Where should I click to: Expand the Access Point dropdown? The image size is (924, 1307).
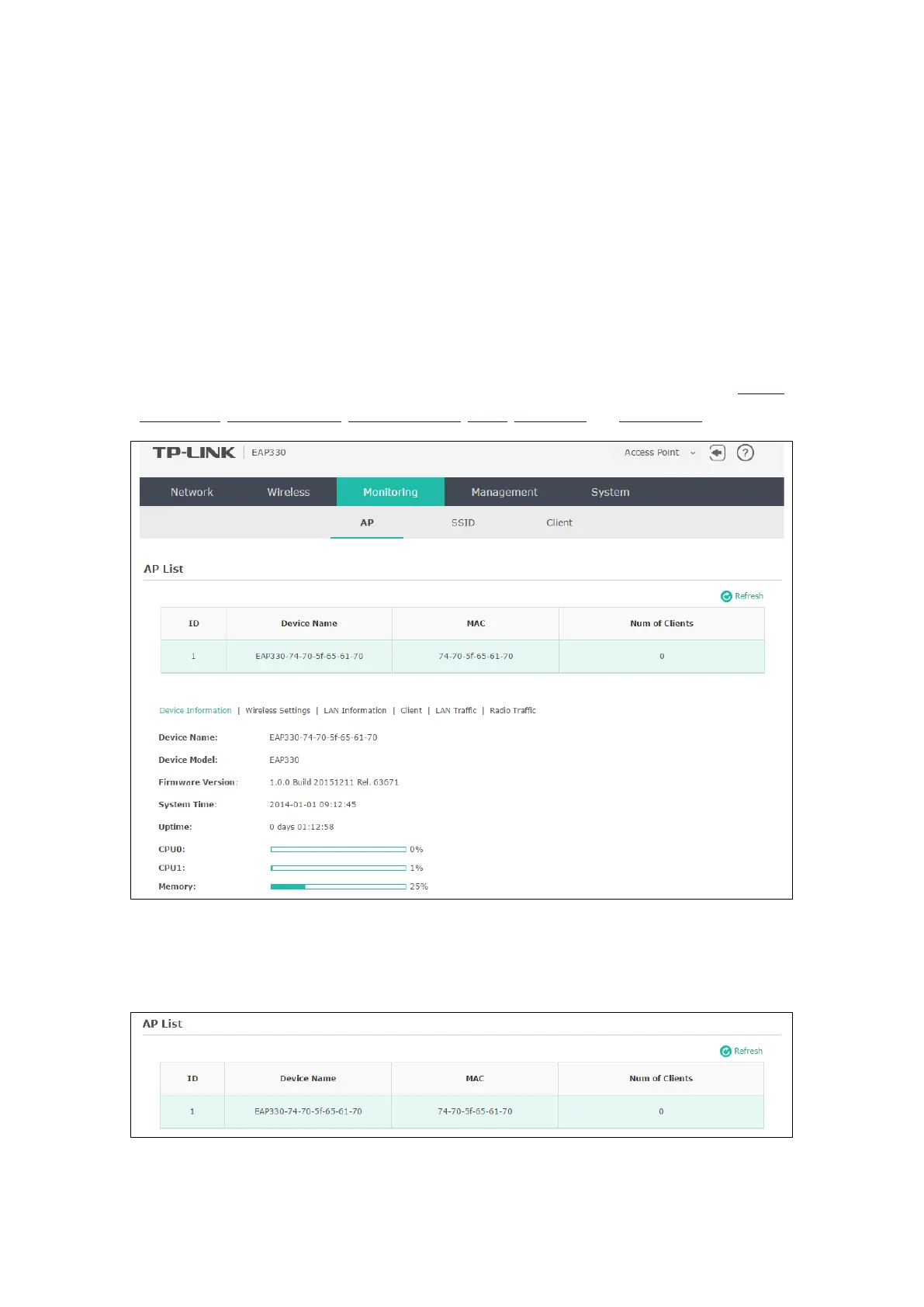(x=660, y=452)
